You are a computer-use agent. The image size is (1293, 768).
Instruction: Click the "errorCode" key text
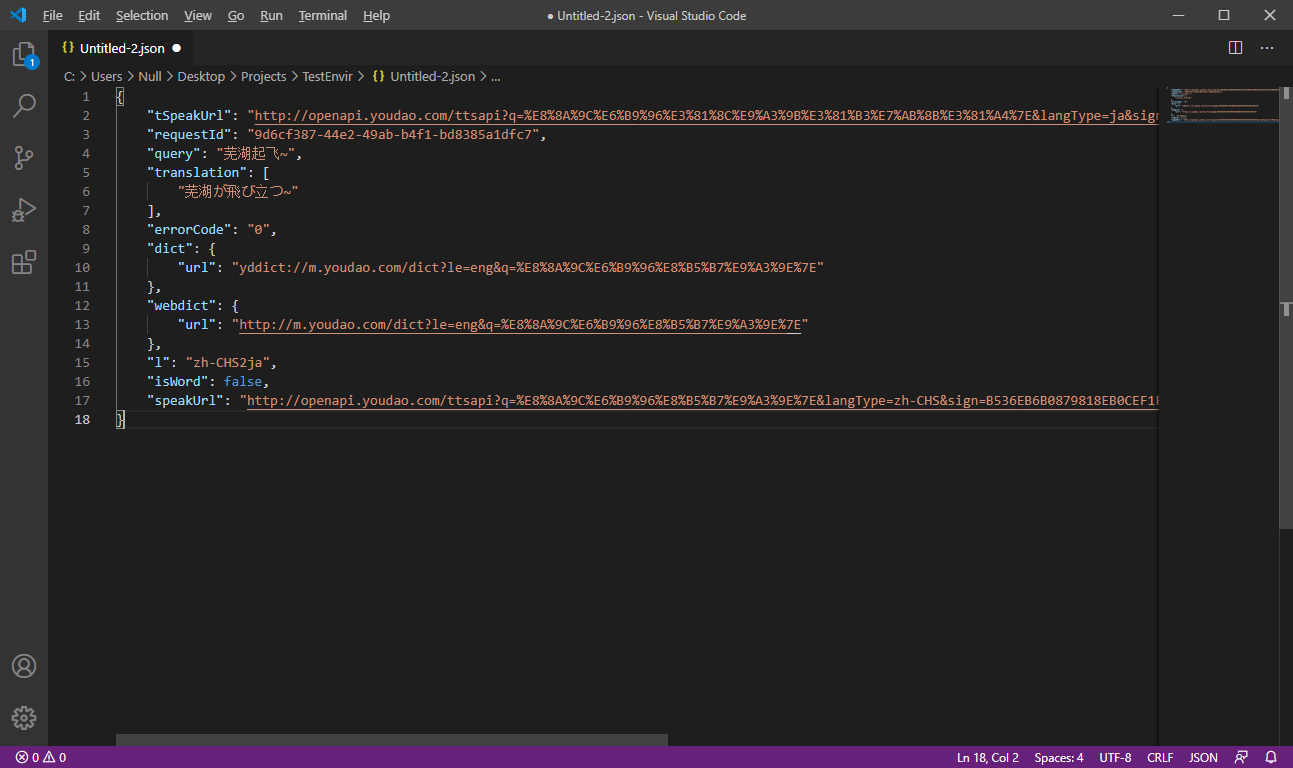(x=190, y=230)
